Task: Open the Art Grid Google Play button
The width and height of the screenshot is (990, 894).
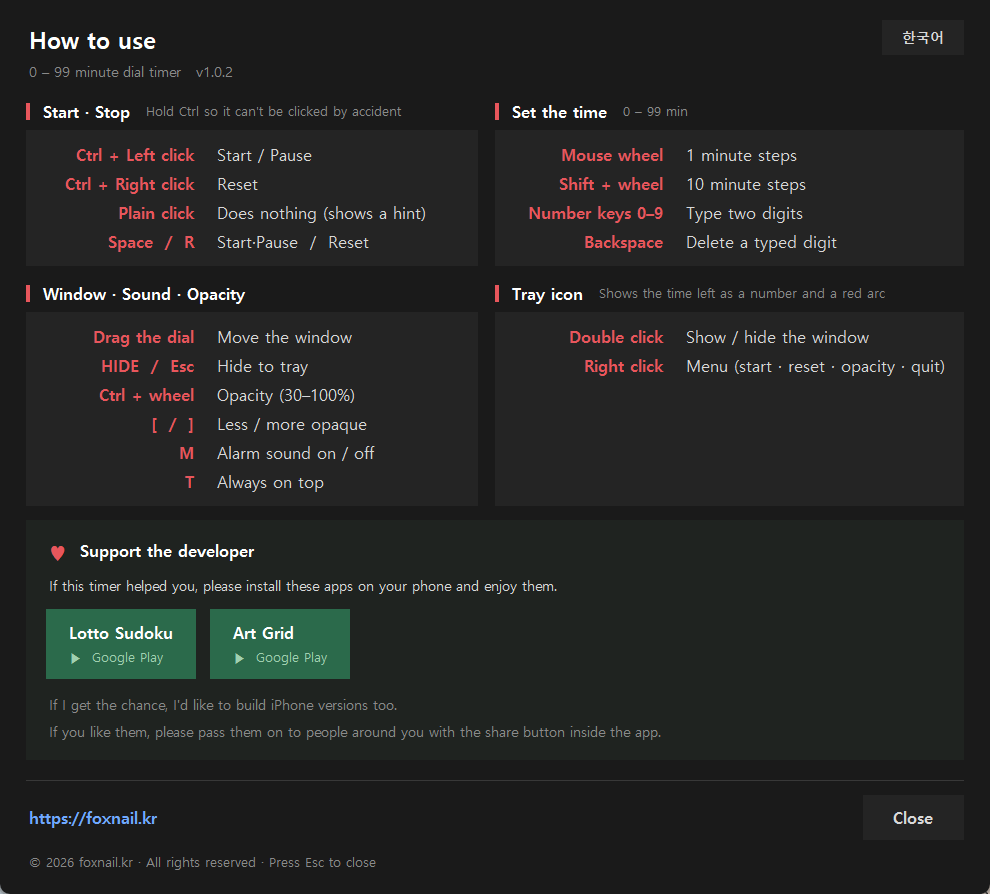Action: click(x=280, y=644)
